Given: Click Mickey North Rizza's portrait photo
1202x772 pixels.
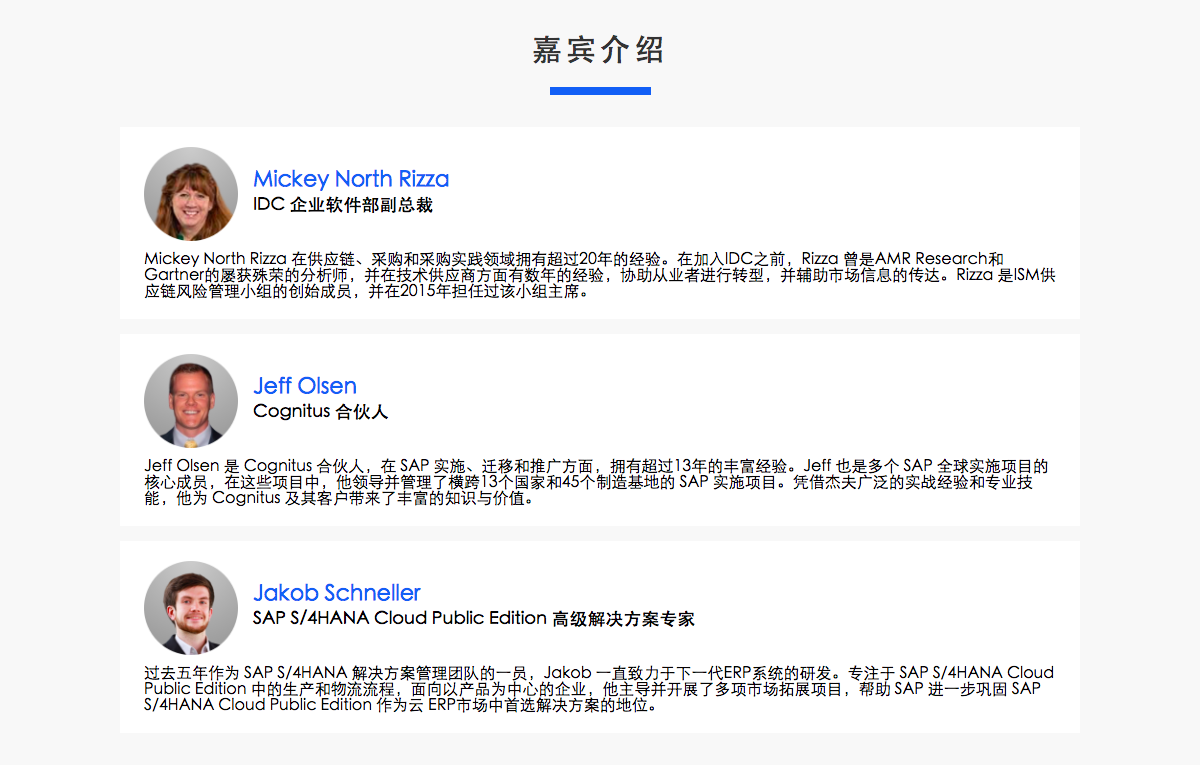Looking at the screenshot, I should pyautogui.click(x=191, y=194).
